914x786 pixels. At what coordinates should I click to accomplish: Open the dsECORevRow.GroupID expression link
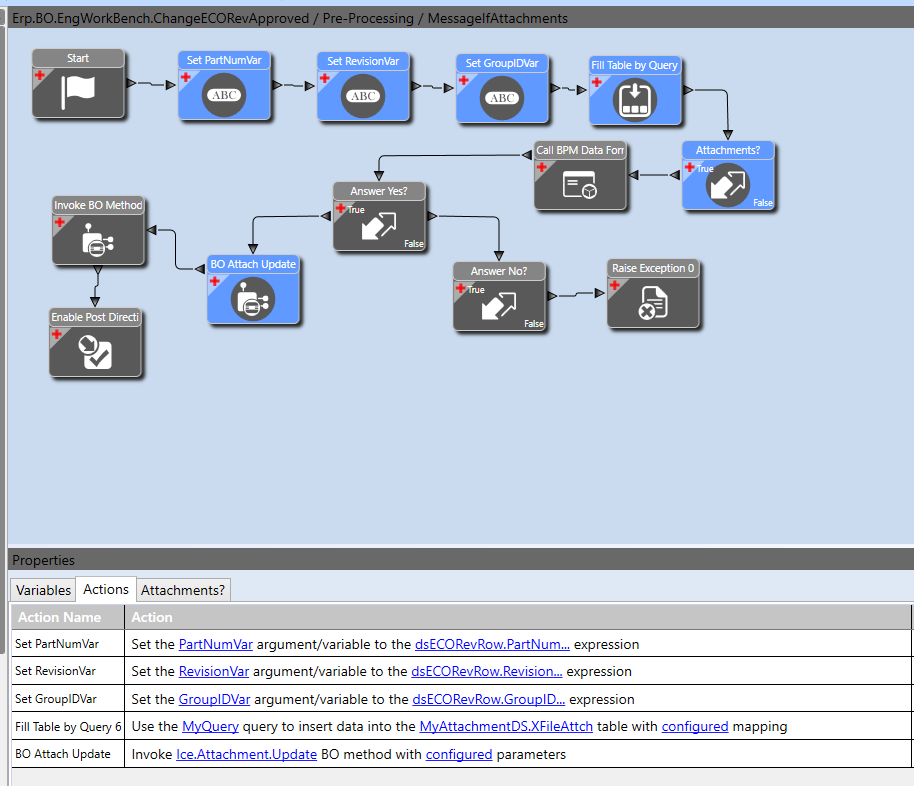(488, 699)
